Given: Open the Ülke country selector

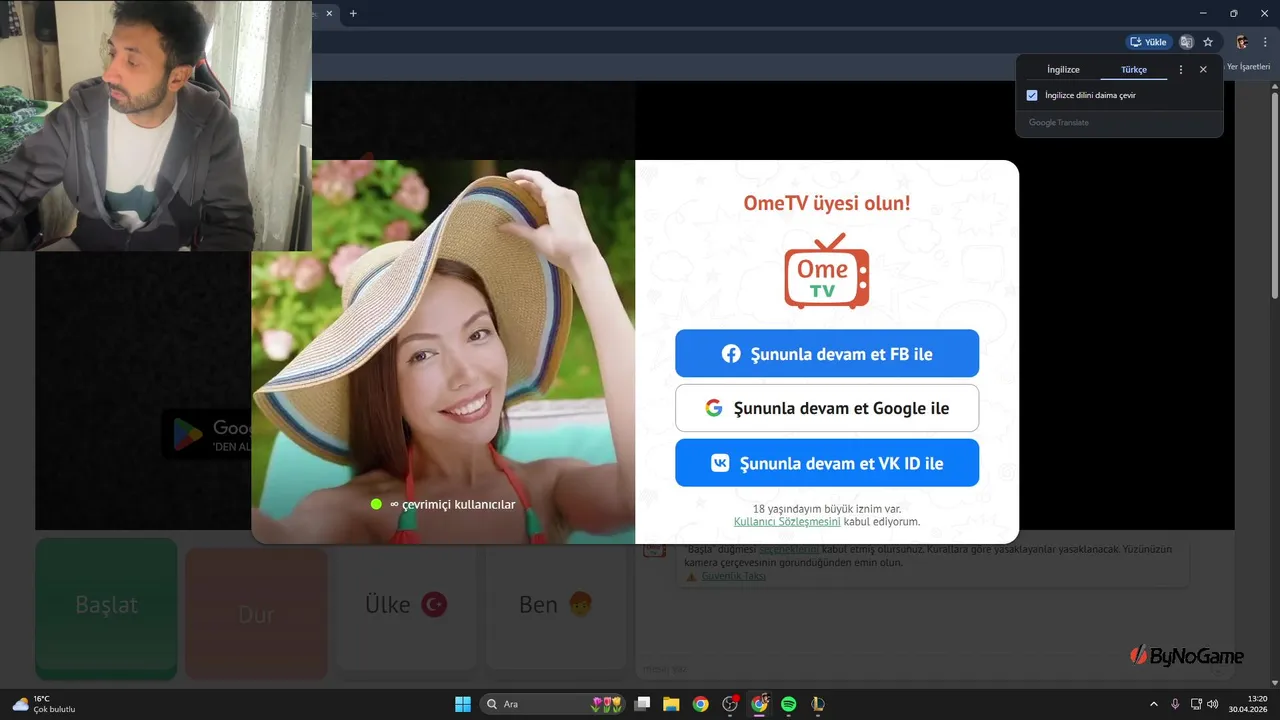Looking at the screenshot, I should click(406, 607).
